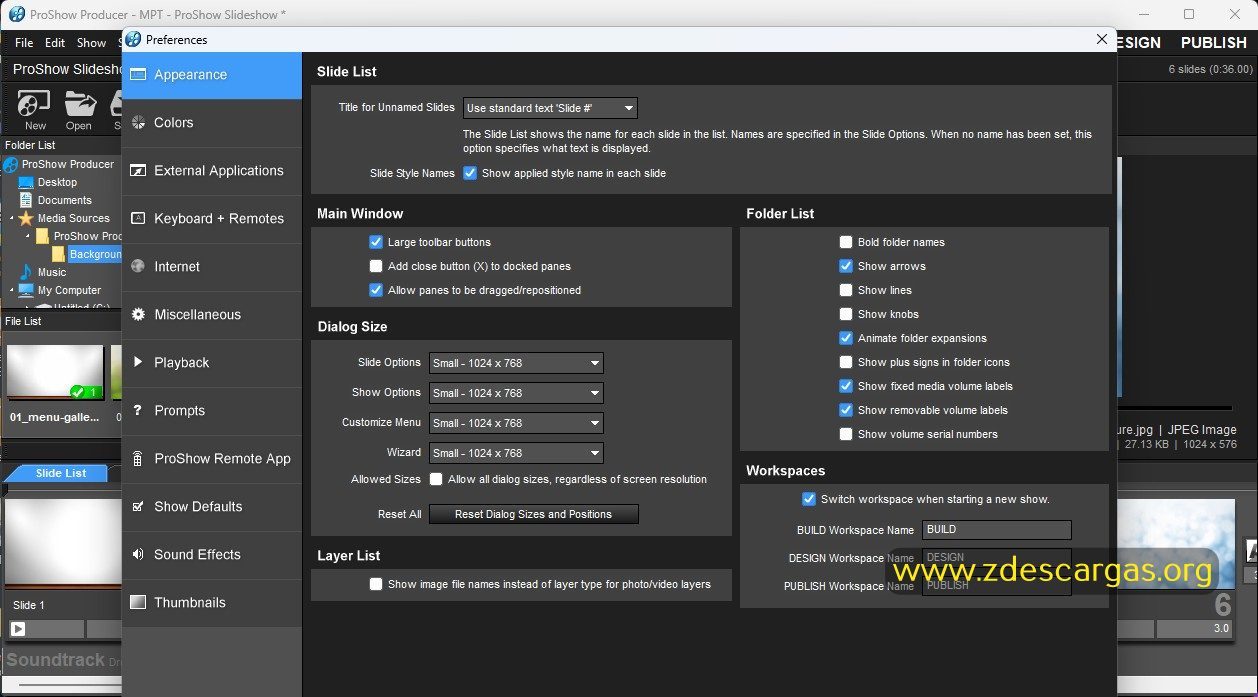Image resolution: width=1258 pixels, height=697 pixels.
Task: Open the Colors preferences category
Action: 212,123
